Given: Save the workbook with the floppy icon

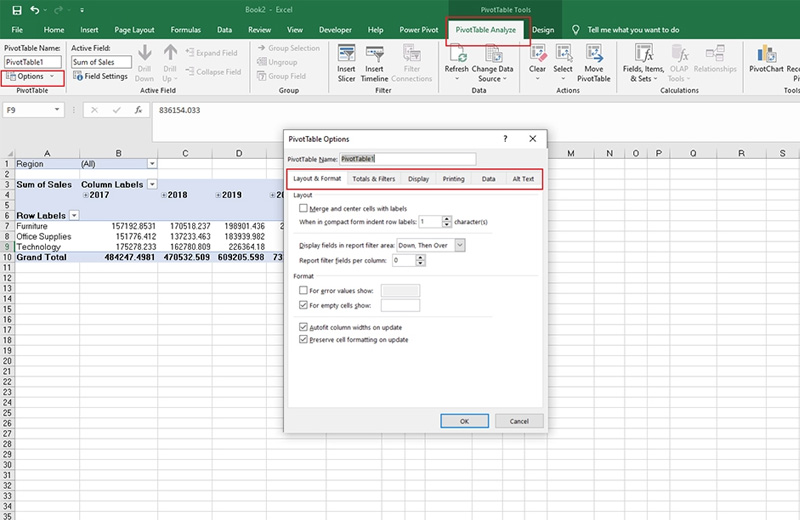Looking at the screenshot, I should coord(17,10).
